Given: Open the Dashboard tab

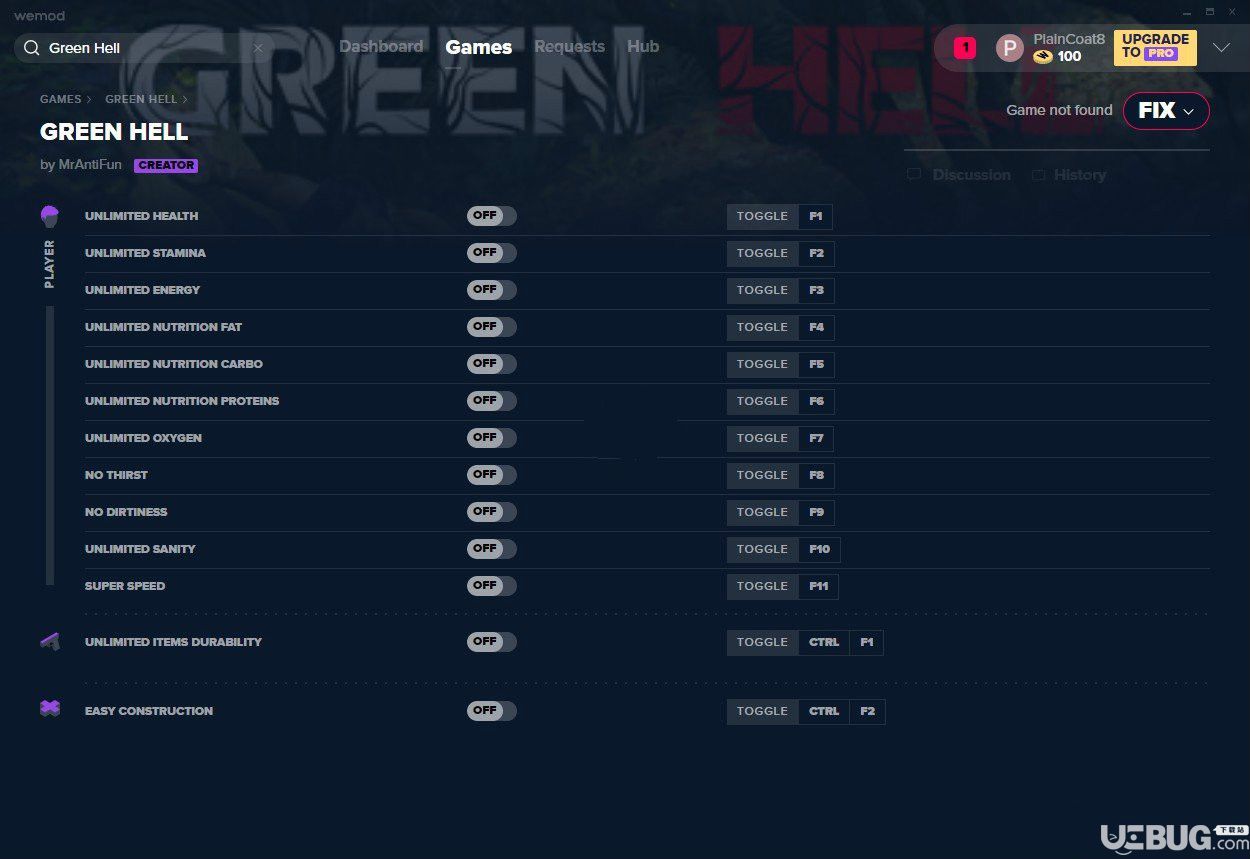Looking at the screenshot, I should click(381, 47).
